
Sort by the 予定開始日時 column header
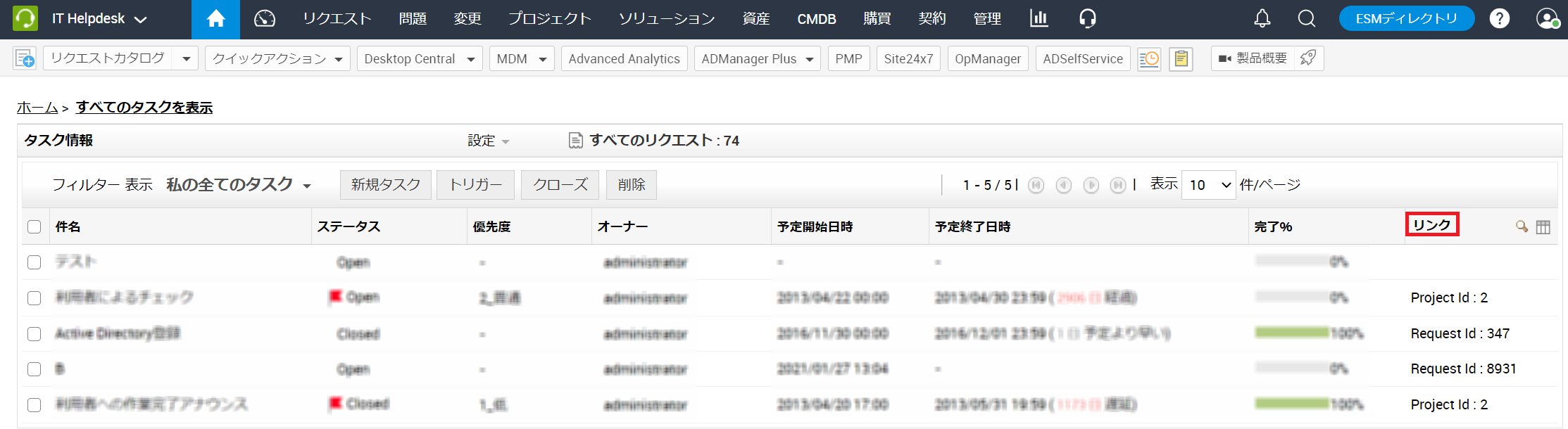tap(815, 226)
